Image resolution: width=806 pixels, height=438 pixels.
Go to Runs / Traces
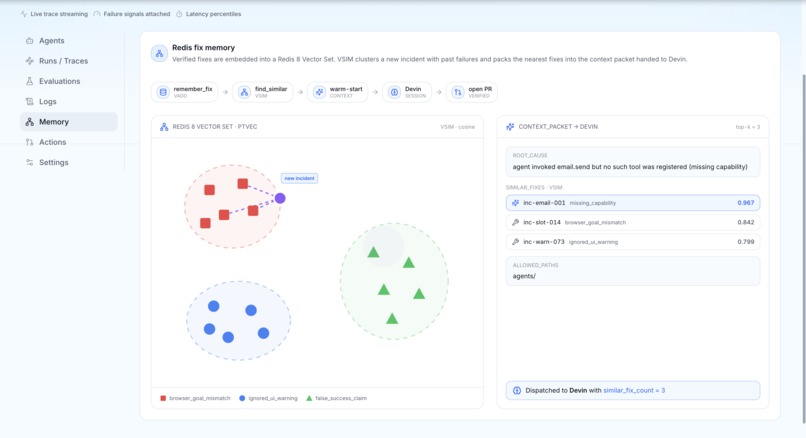[69, 61]
